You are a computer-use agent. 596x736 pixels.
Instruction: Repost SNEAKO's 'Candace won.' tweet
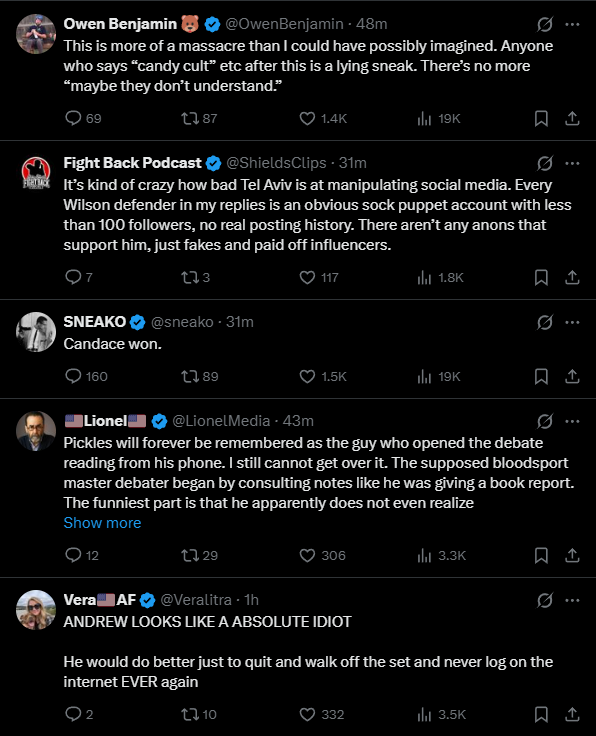(x=199, y=376)
